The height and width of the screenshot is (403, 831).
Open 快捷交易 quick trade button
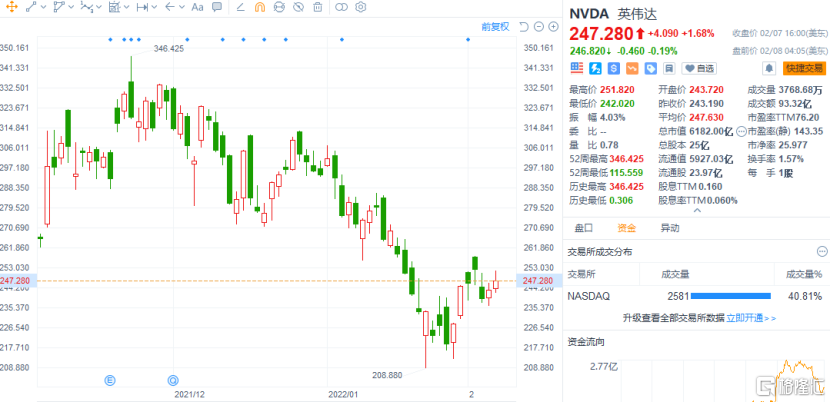(805, 68)
